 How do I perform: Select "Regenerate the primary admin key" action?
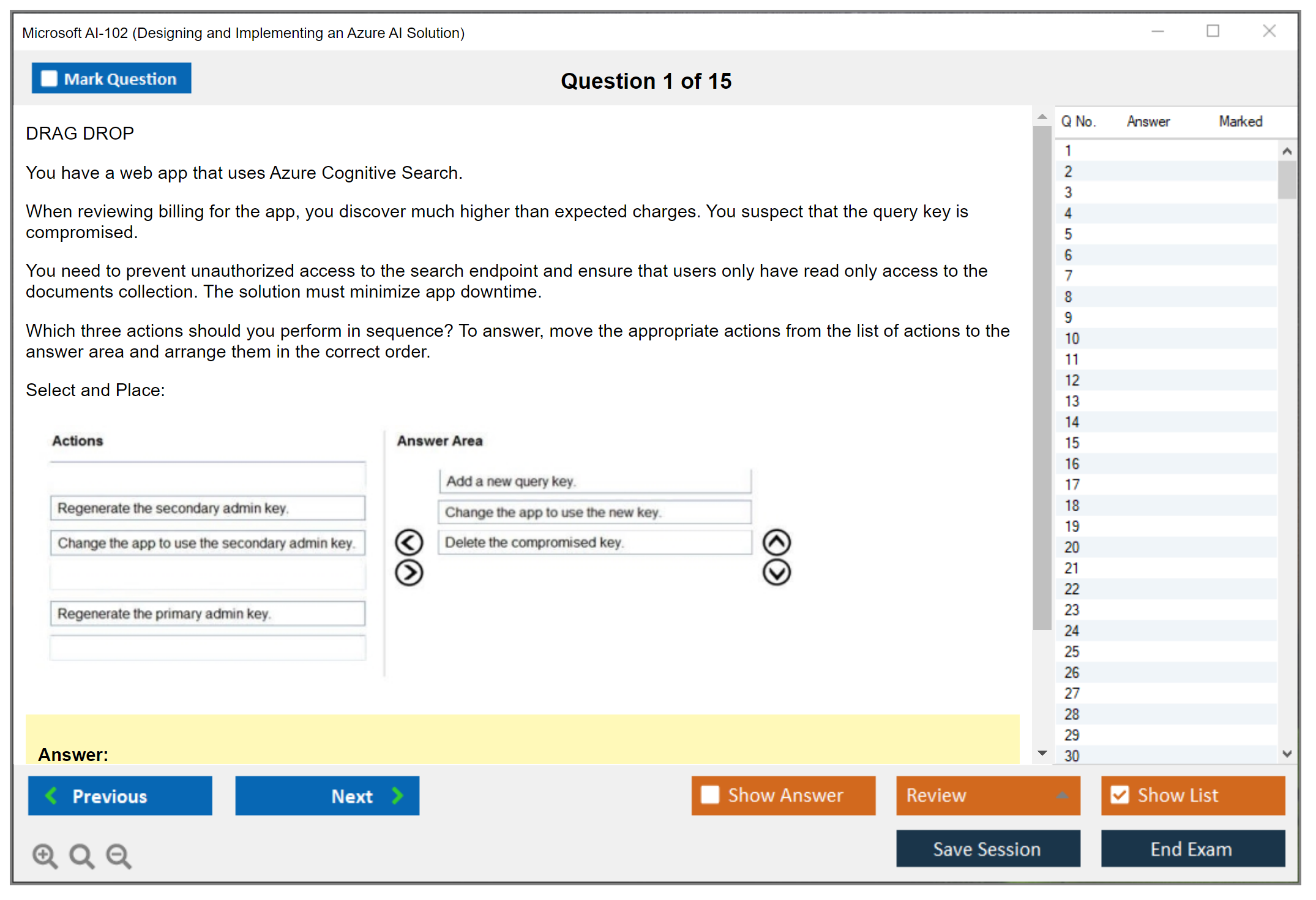point(207,613)
